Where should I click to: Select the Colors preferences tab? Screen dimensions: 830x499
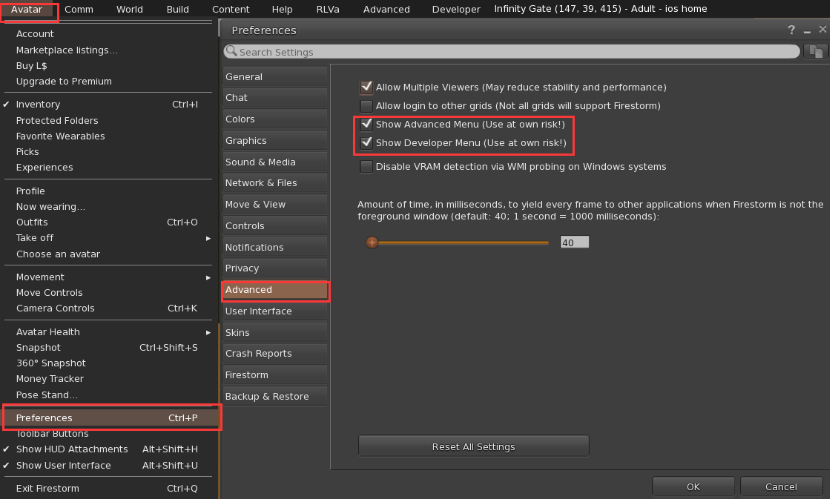275,119
